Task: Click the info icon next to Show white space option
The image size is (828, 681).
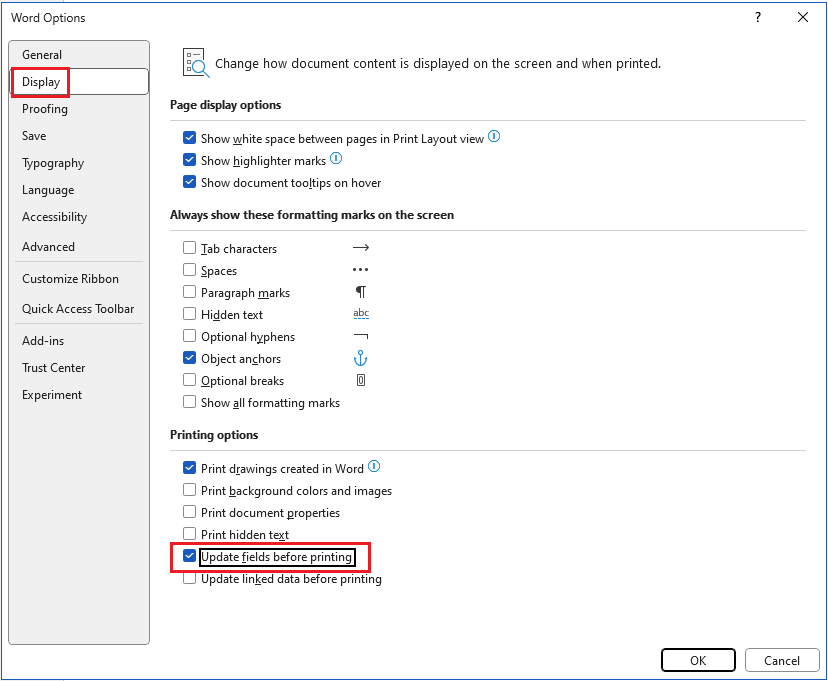Action: (494, 137)
